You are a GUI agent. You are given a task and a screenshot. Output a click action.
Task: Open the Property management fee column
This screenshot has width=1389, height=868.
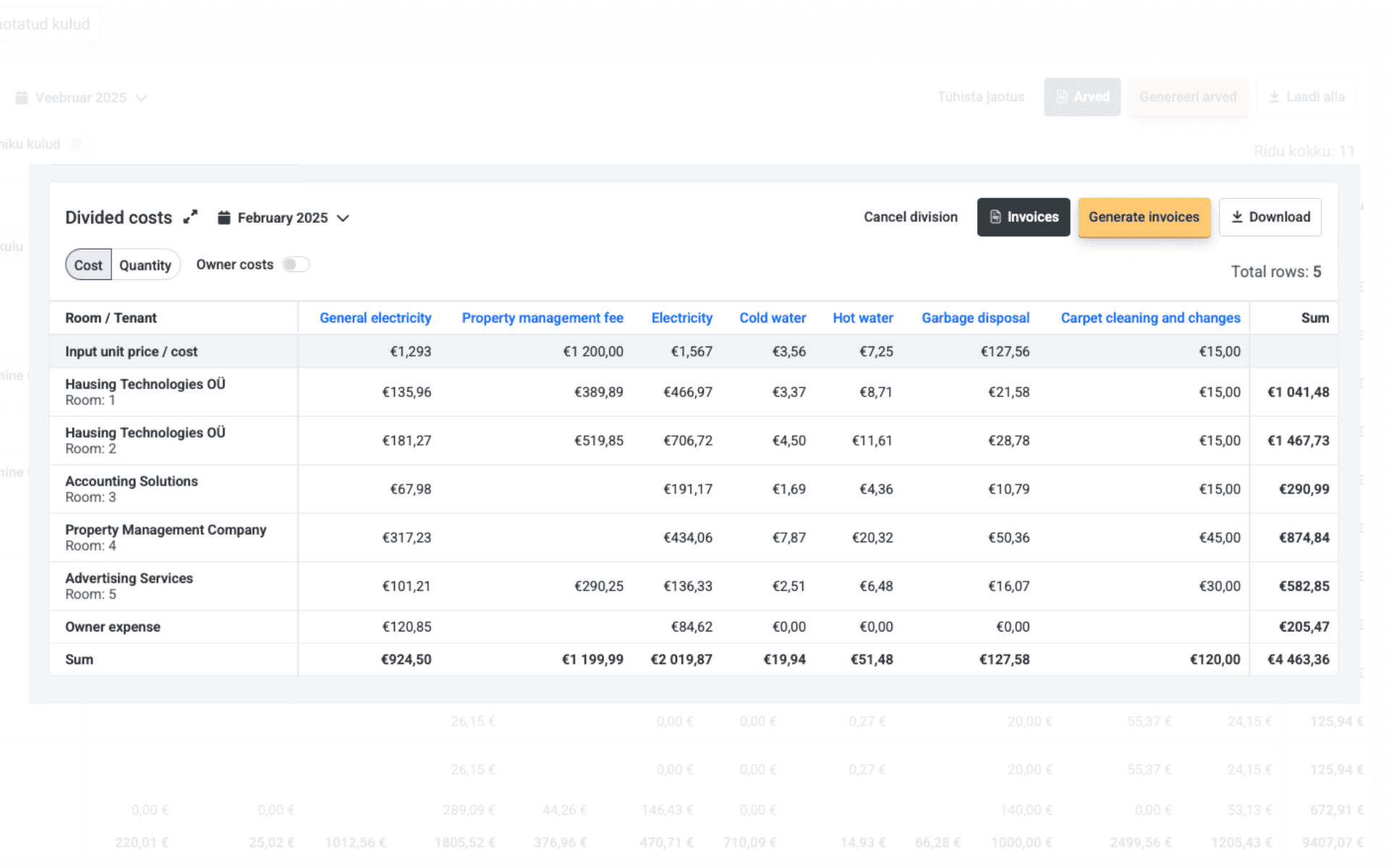pyautogui.click(x=542, y=318)
